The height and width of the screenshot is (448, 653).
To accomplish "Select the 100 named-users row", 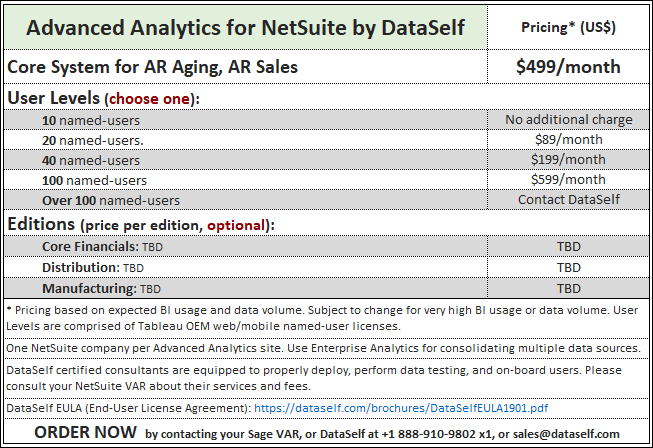I will click(x=326, y=180).
